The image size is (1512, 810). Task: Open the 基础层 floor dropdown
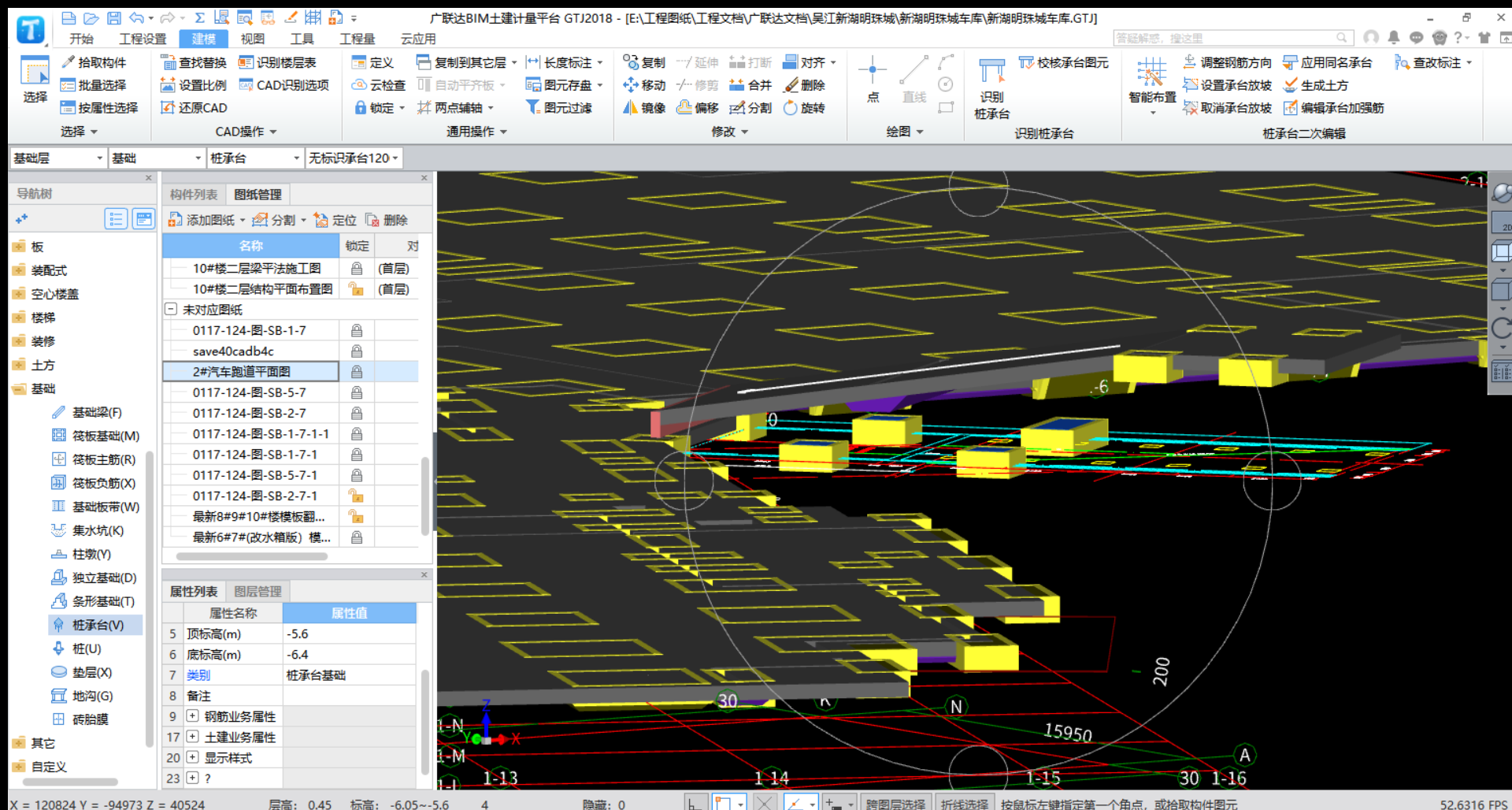57,158
